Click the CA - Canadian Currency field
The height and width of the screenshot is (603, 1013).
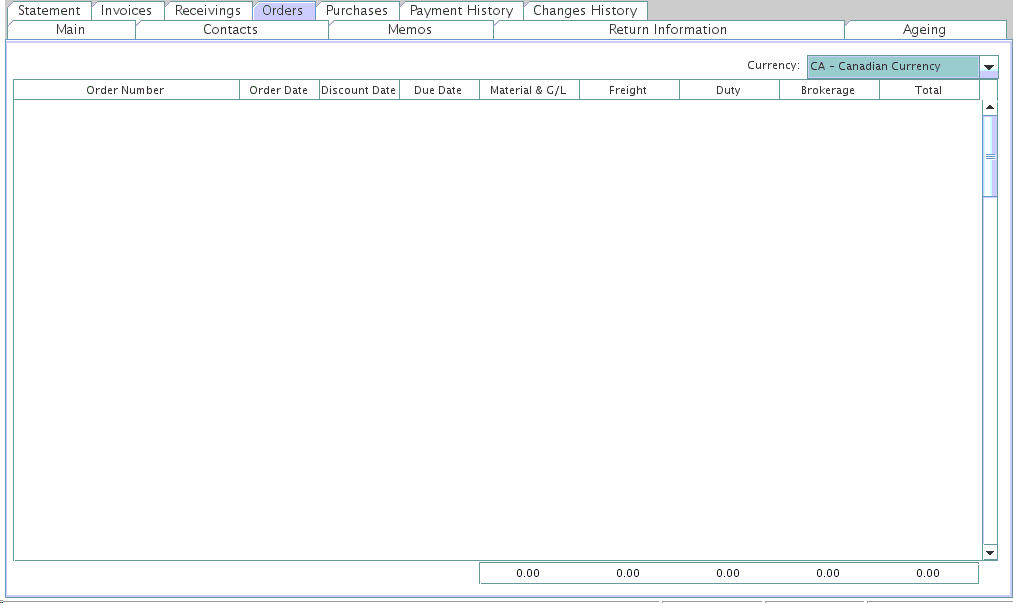(891, 67)
